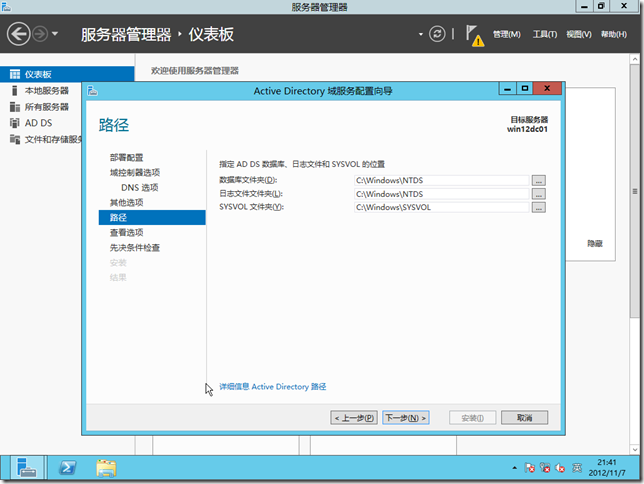Click scrollbar up arrow in Server Manager
The width and height of the screenshot is (644, 484).
[635, 59]
